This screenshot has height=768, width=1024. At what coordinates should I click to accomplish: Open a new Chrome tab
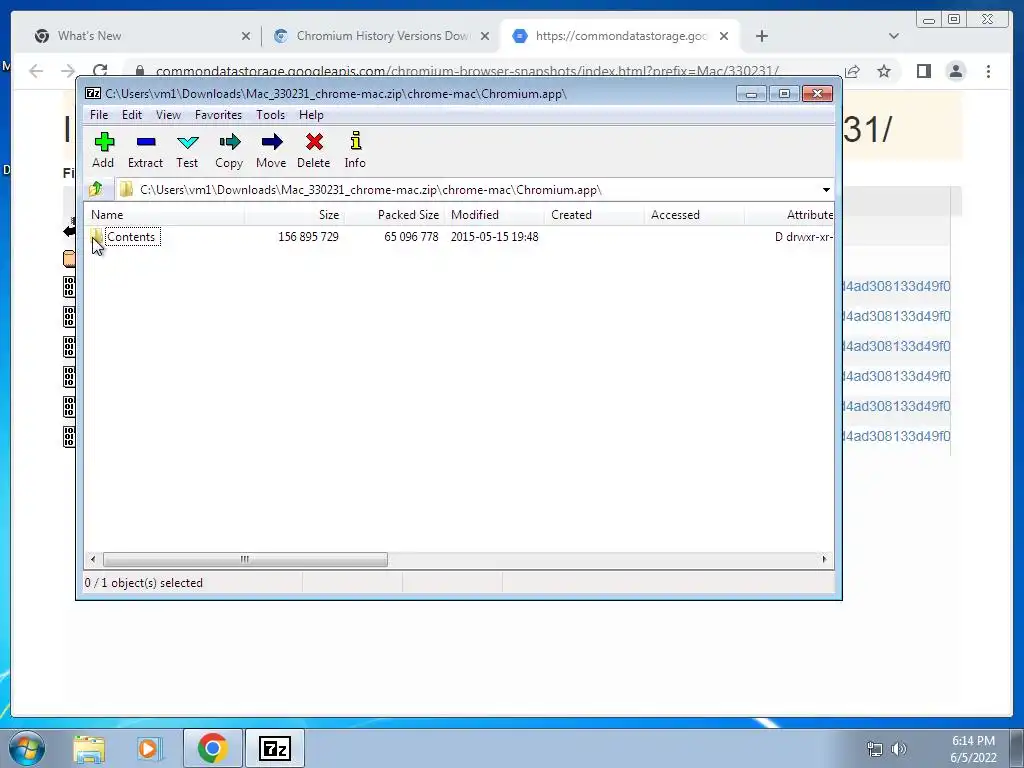click(761, 37)
